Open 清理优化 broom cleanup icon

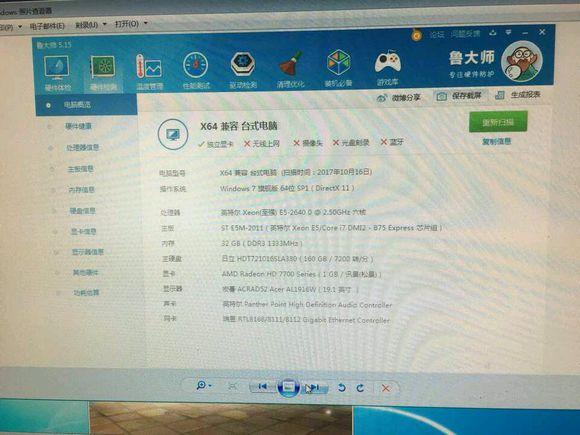coord(290,70)
